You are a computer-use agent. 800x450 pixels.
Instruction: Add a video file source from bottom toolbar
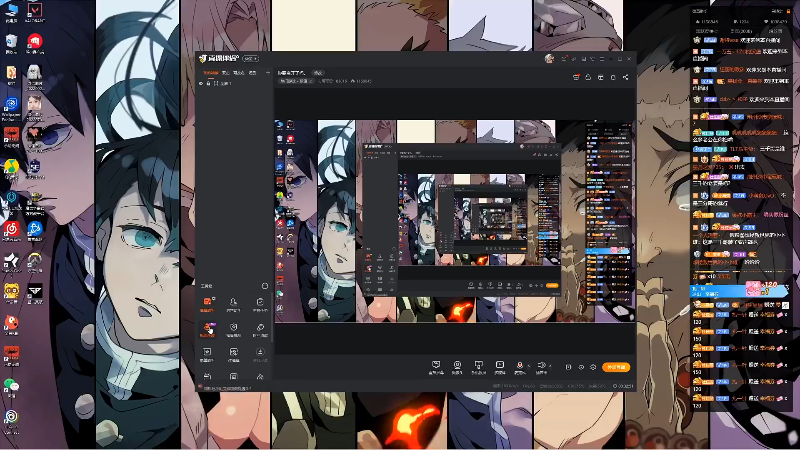point(500,367)
